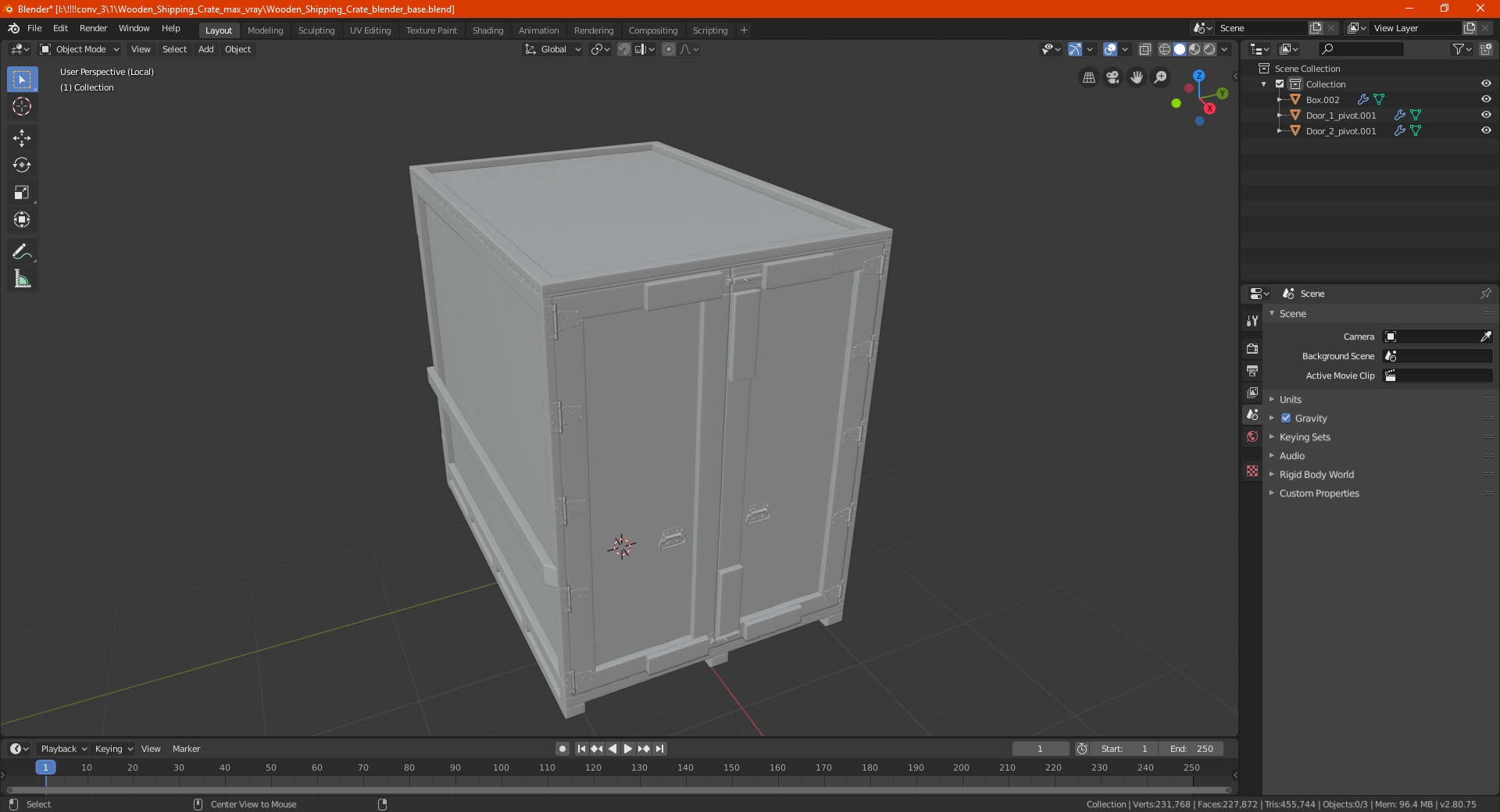
Task: Click the Blender logo menu icon
Action: pyautogui.click(x=13, y=28)
